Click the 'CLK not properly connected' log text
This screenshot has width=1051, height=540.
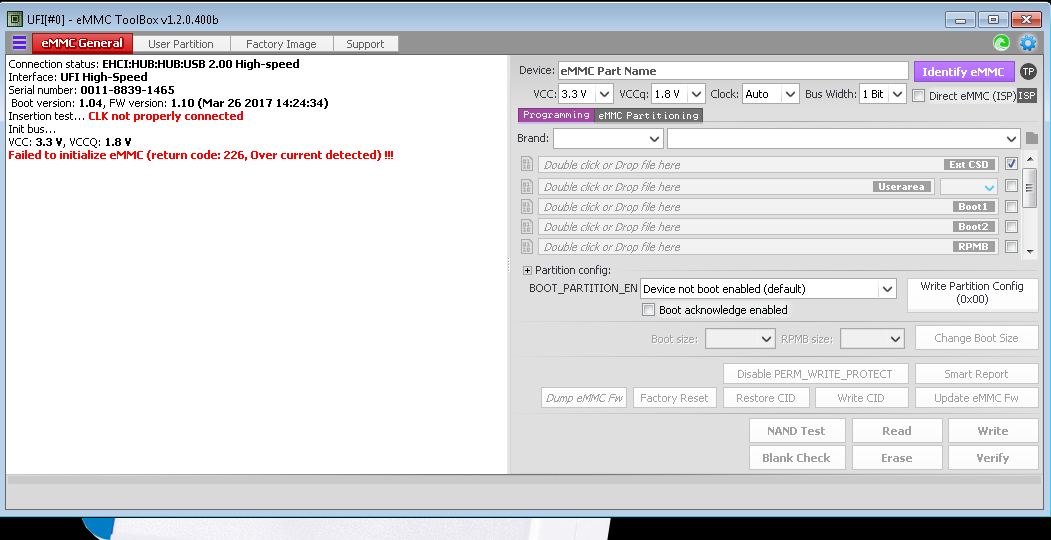166,116
